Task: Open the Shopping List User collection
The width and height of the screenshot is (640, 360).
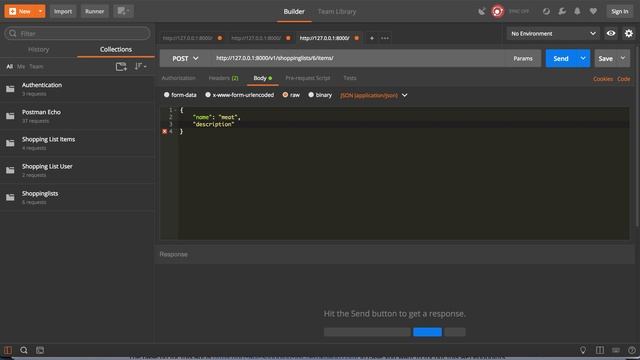Action: point(78,170)
